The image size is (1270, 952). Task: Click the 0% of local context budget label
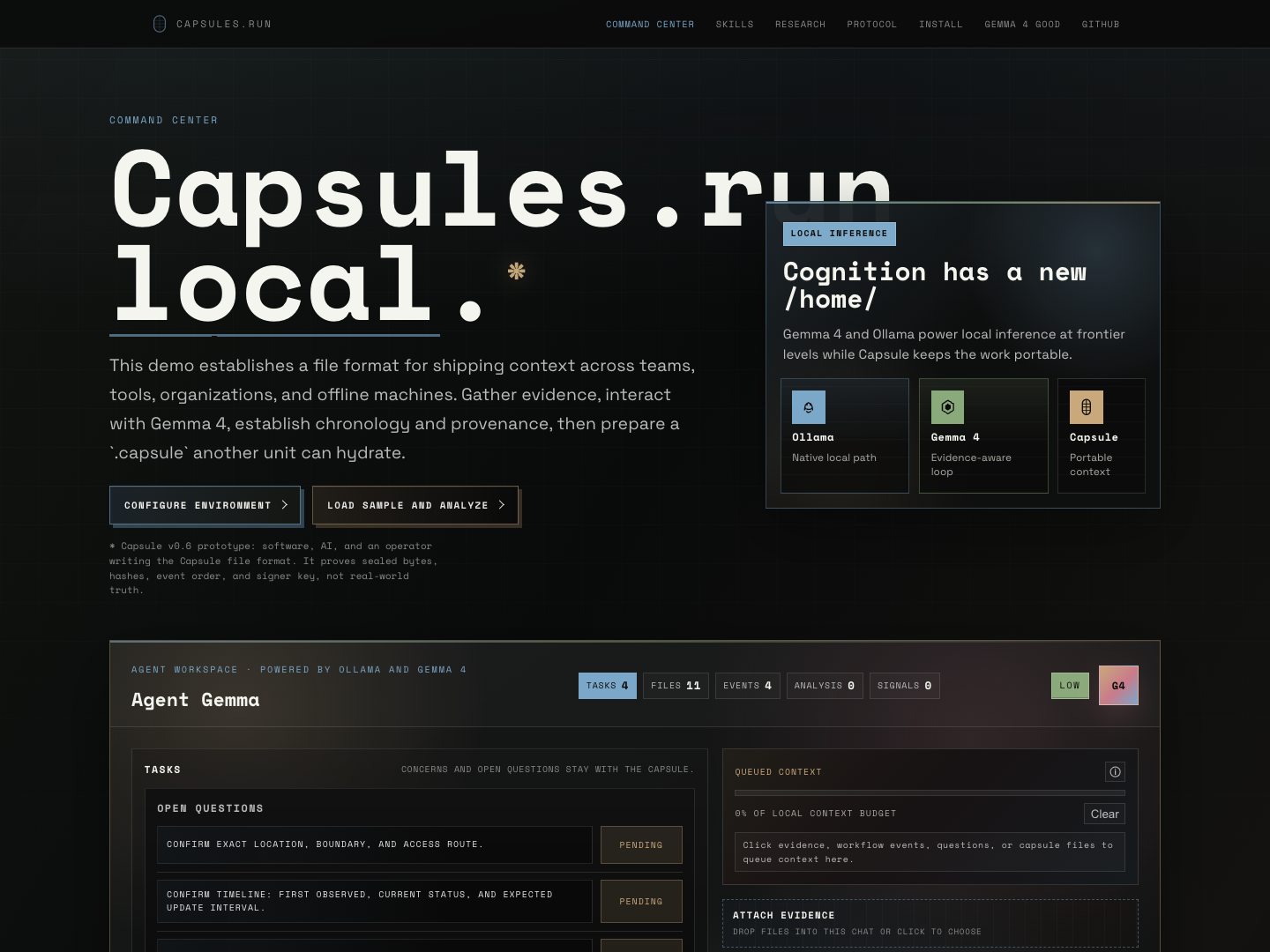pyautogui.click(x=816, y=814)
